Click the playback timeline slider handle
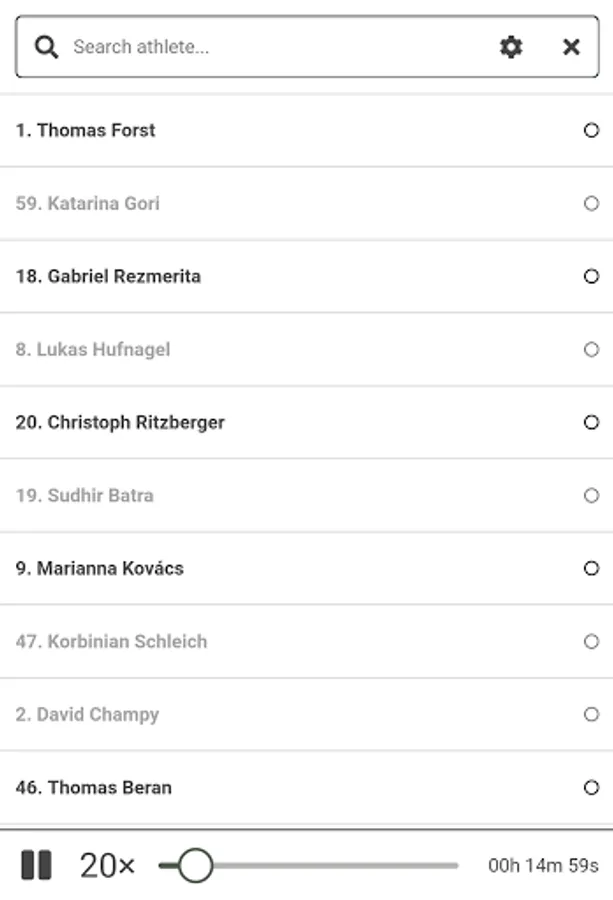Viewport: 613px width, 900px height. (x=195, y=865)
